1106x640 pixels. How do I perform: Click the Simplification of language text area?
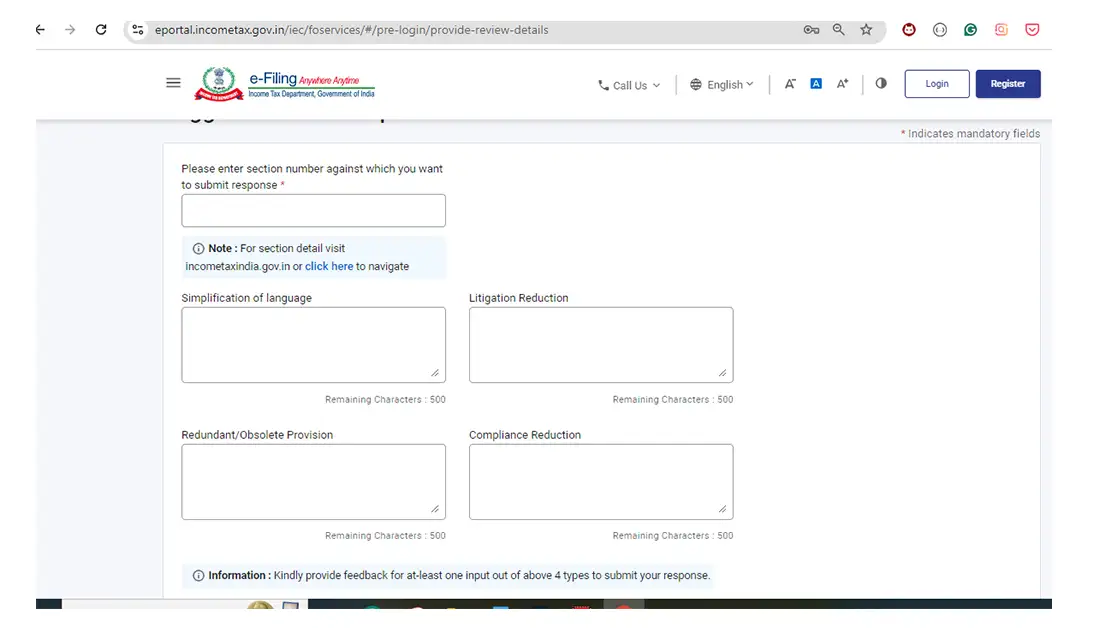click(313, 344)
